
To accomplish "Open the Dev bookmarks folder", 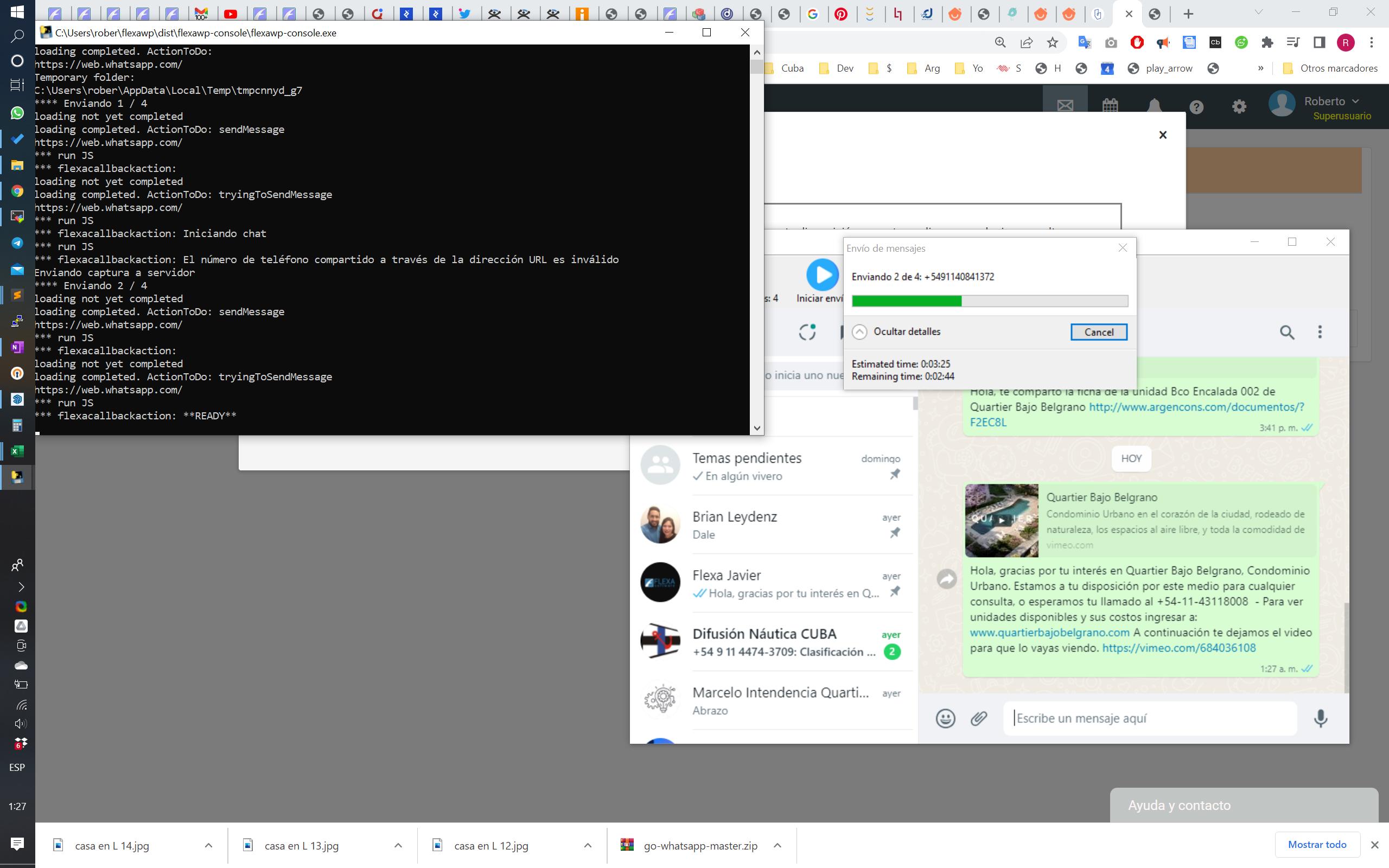I will point(837,68).
